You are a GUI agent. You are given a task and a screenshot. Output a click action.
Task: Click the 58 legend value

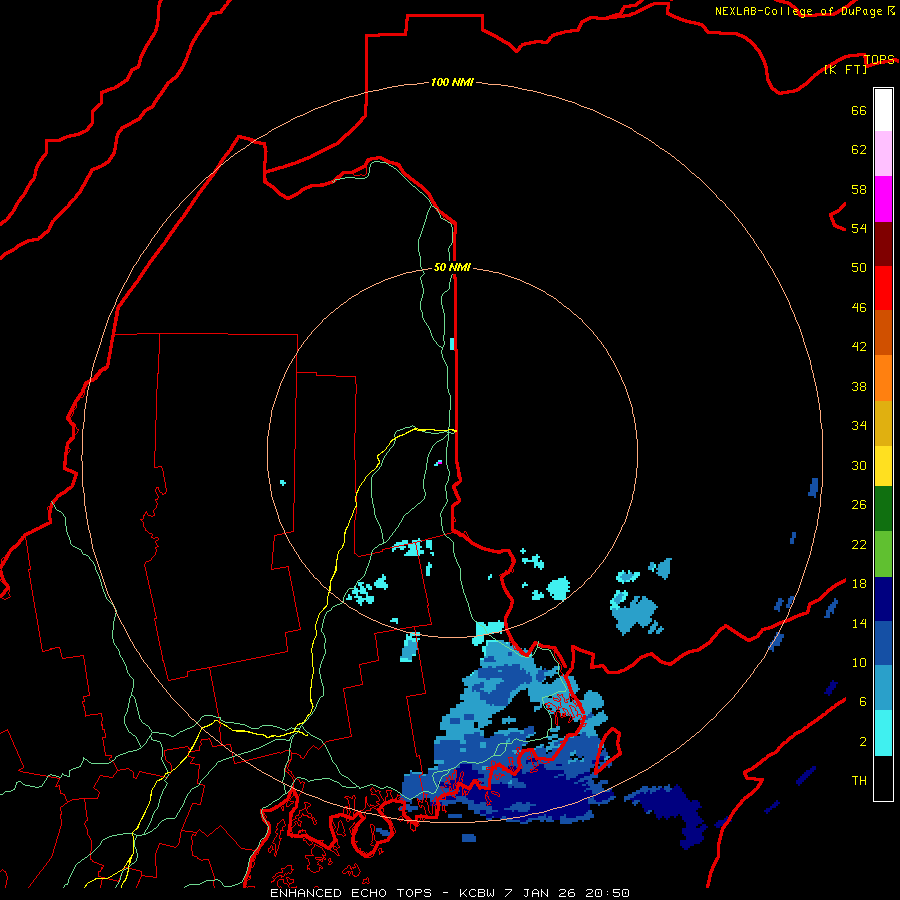click(x=859, y=189)
